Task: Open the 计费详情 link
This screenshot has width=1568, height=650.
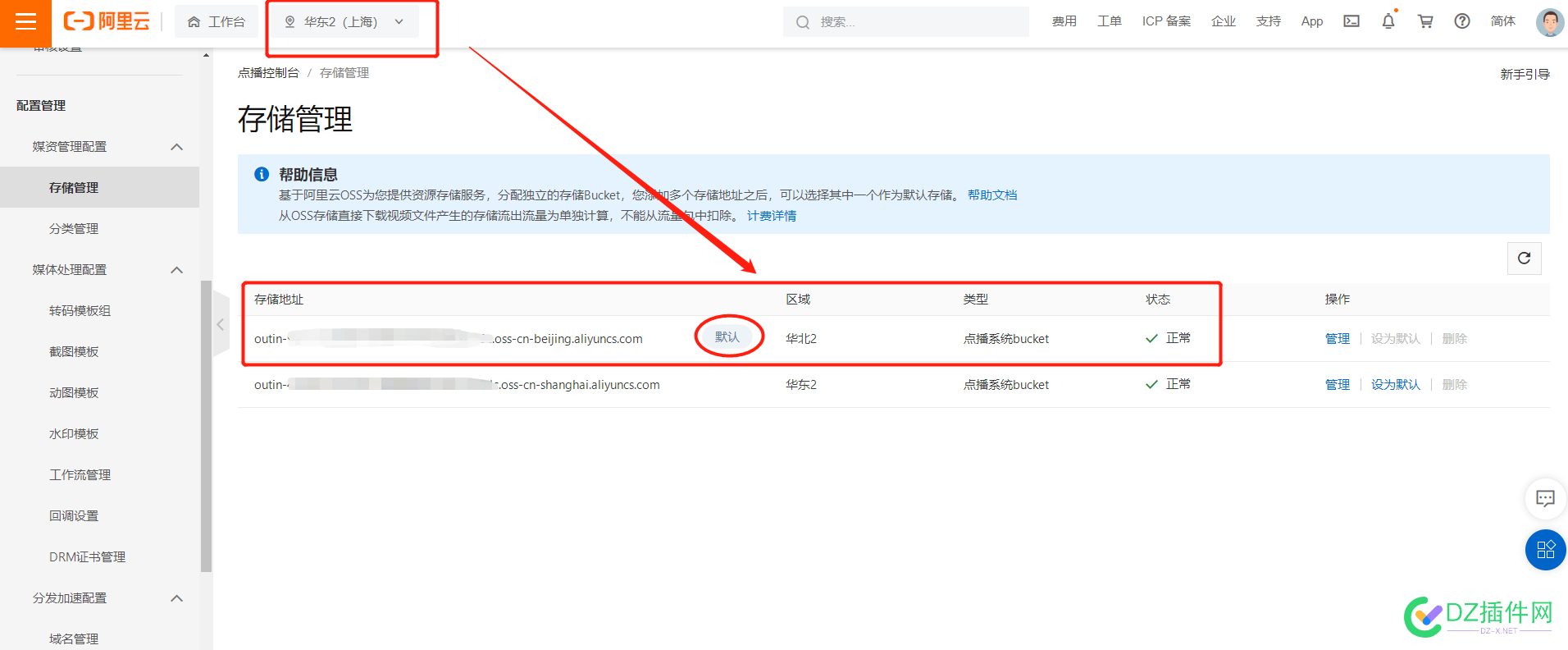Action: click(x=772, y=215)
